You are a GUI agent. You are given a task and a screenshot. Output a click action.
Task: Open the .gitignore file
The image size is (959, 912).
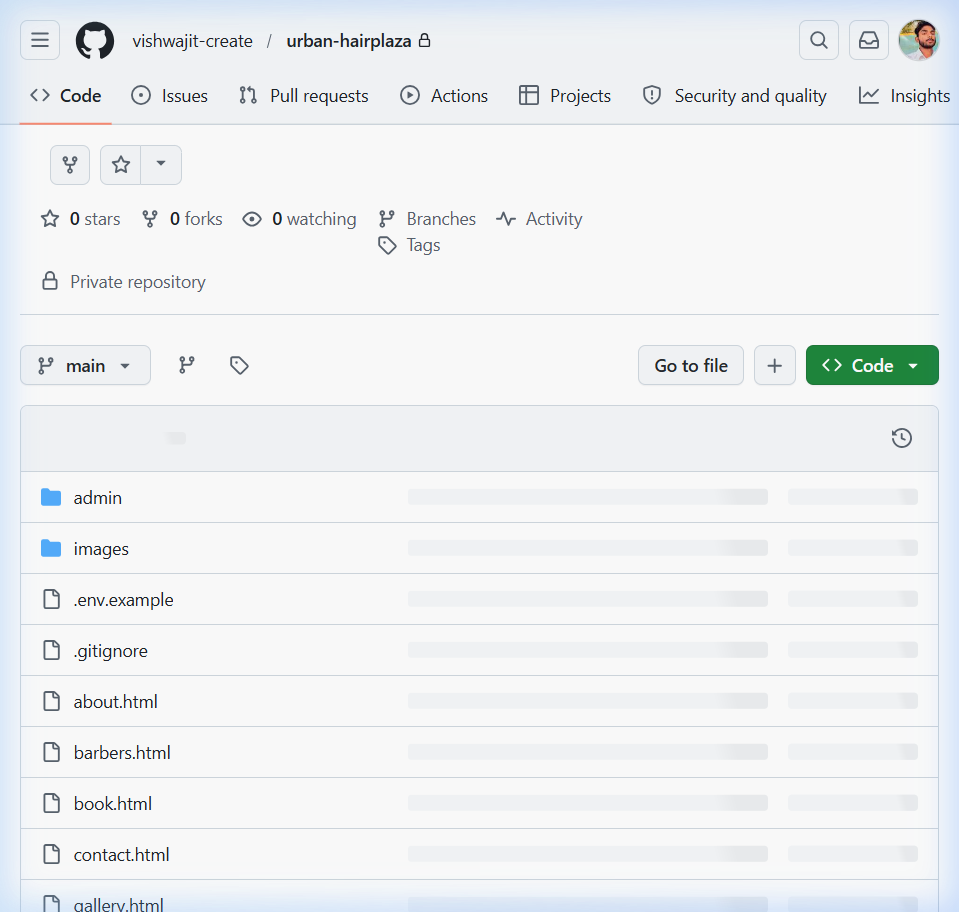[111, 651]
